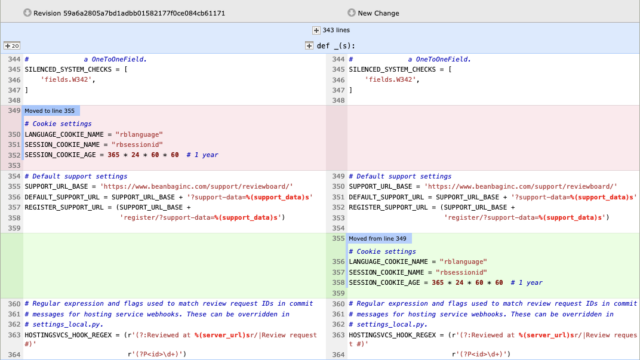
Task: Click left '# settings_local.py.' comment
Action: pyautogui.click(x=64, y=324)
